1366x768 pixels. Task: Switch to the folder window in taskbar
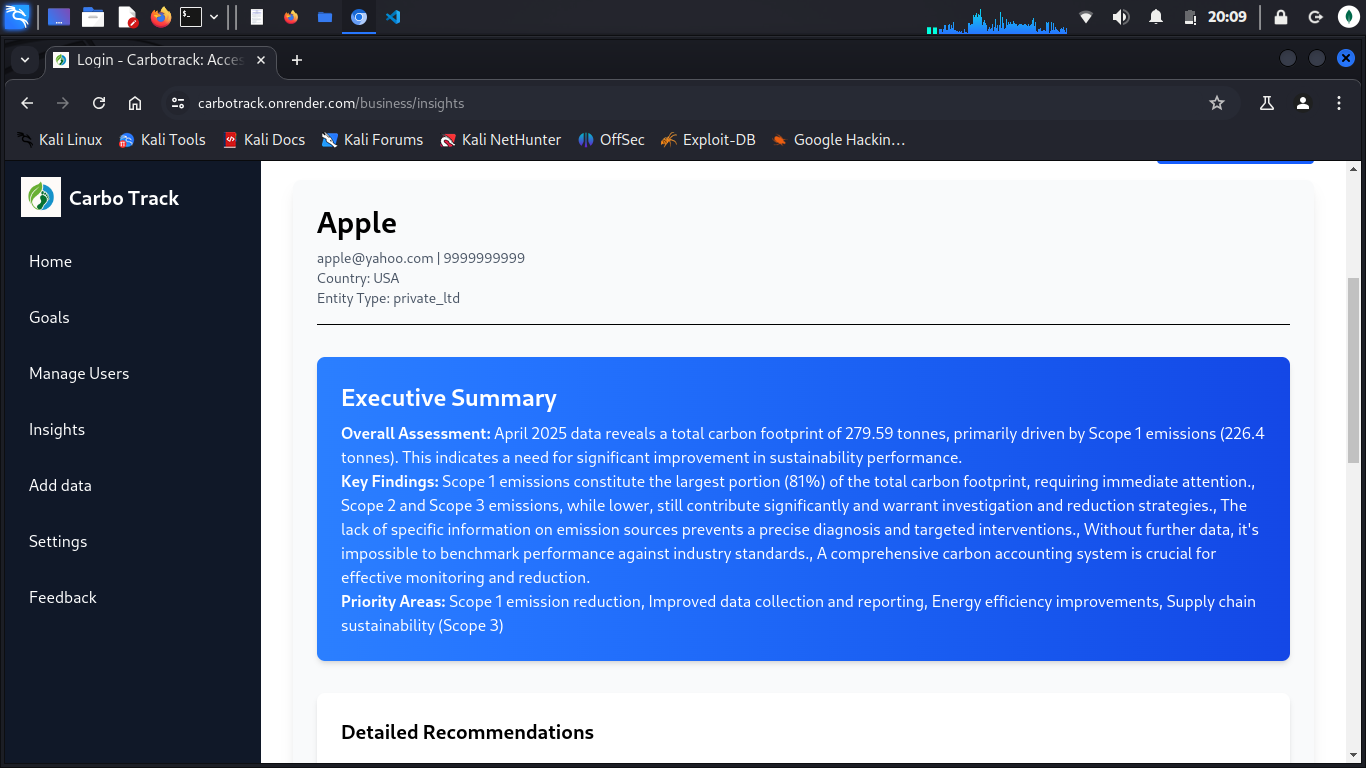(324, 17)
